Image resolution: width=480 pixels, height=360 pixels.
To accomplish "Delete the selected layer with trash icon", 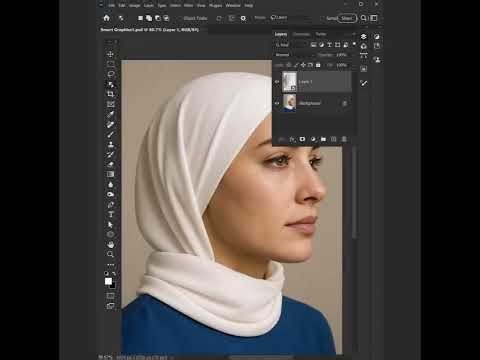I will (x=344, y=139).
